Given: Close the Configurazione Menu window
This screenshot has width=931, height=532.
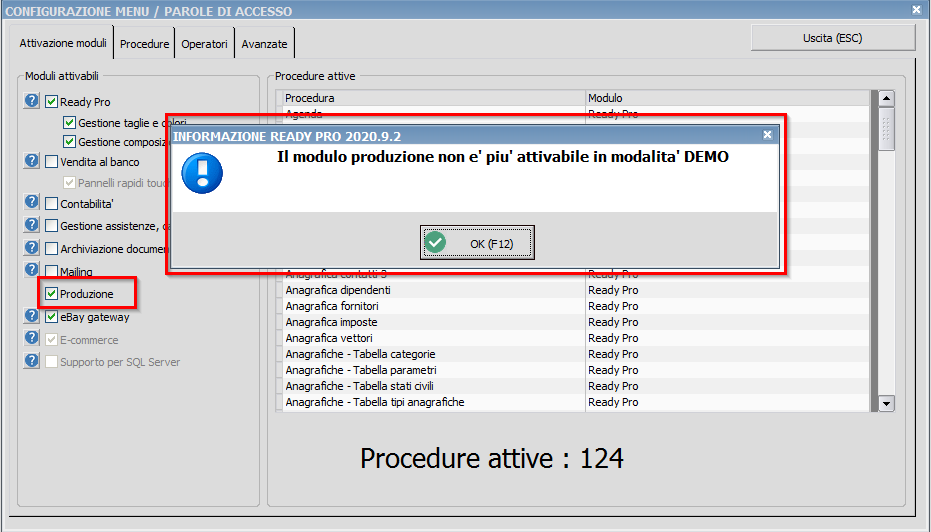Looking at the screenshot, I should pos(916,10).
